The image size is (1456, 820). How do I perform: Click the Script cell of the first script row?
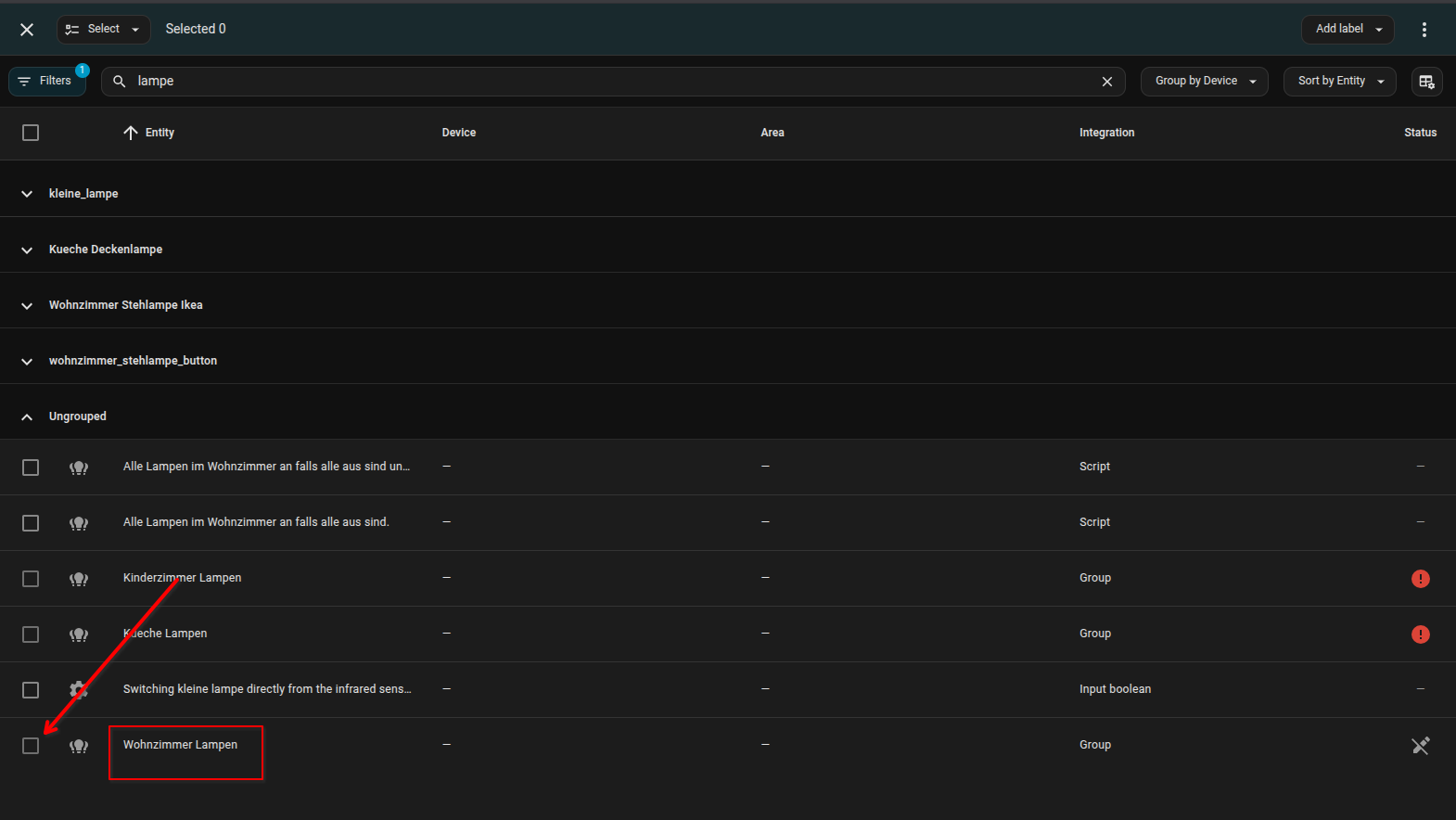pyautogui.click(x=1094, y=467)
